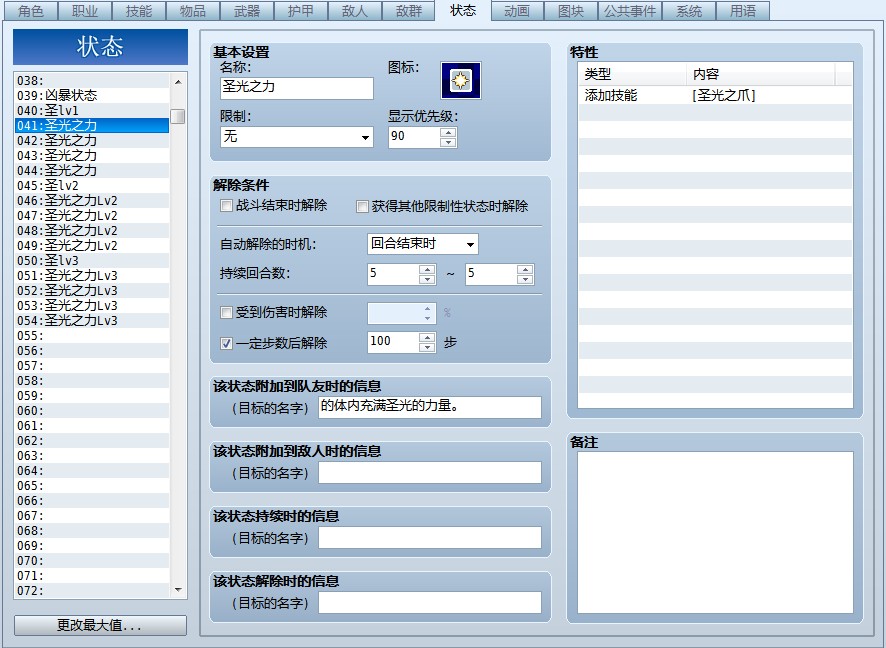This screenshot has width=886, height=648.
Task: Select state 042:圣光之力
Action: point(92,140)
